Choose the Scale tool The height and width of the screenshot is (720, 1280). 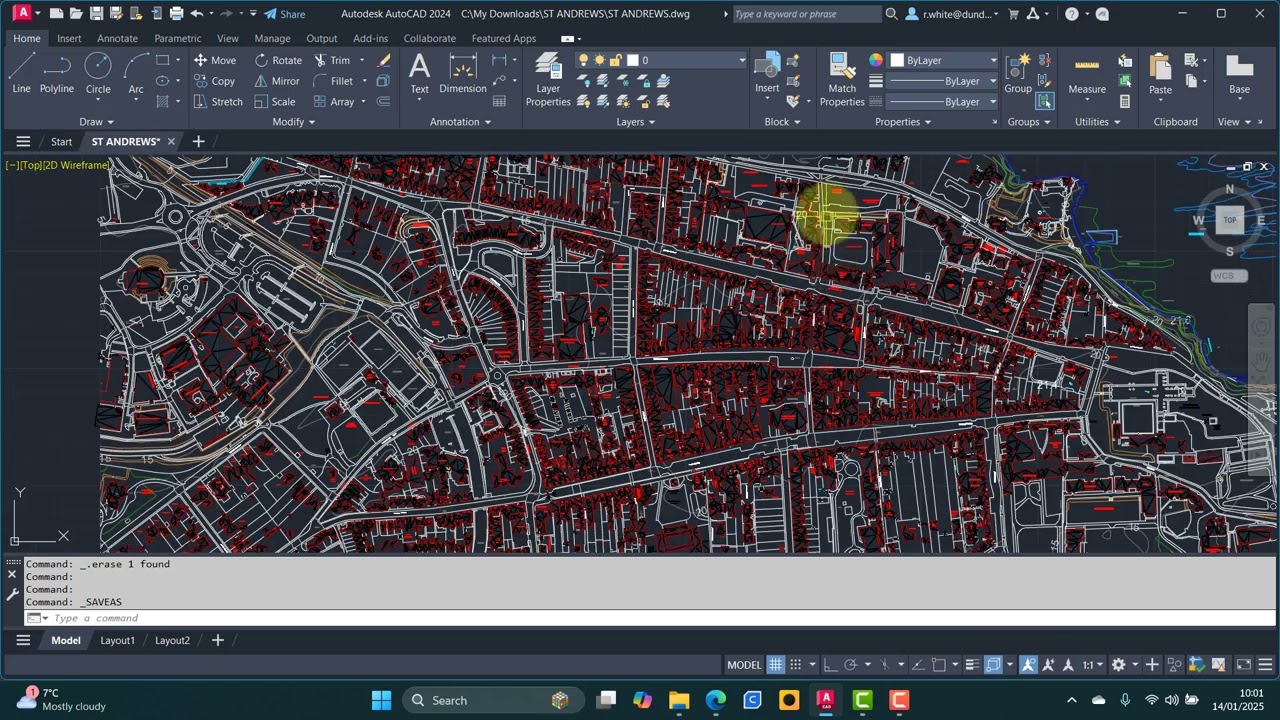[274, 102]
